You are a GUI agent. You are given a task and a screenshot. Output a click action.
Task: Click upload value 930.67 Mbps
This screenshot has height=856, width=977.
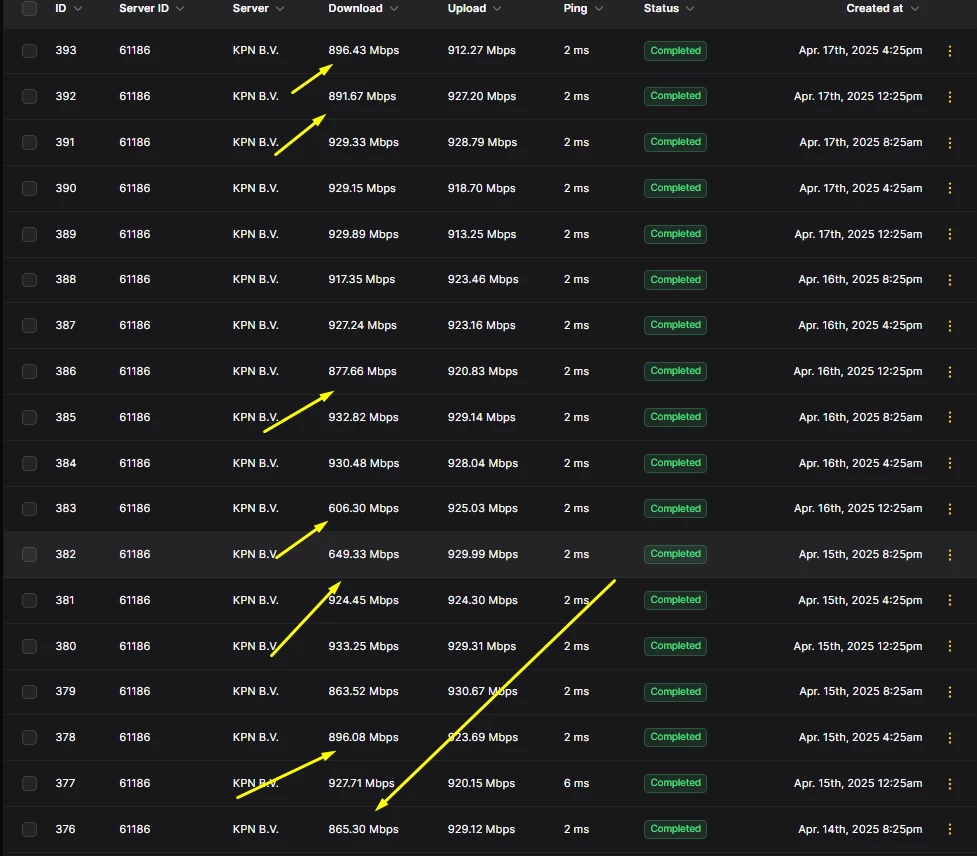(x=482, y=692)
